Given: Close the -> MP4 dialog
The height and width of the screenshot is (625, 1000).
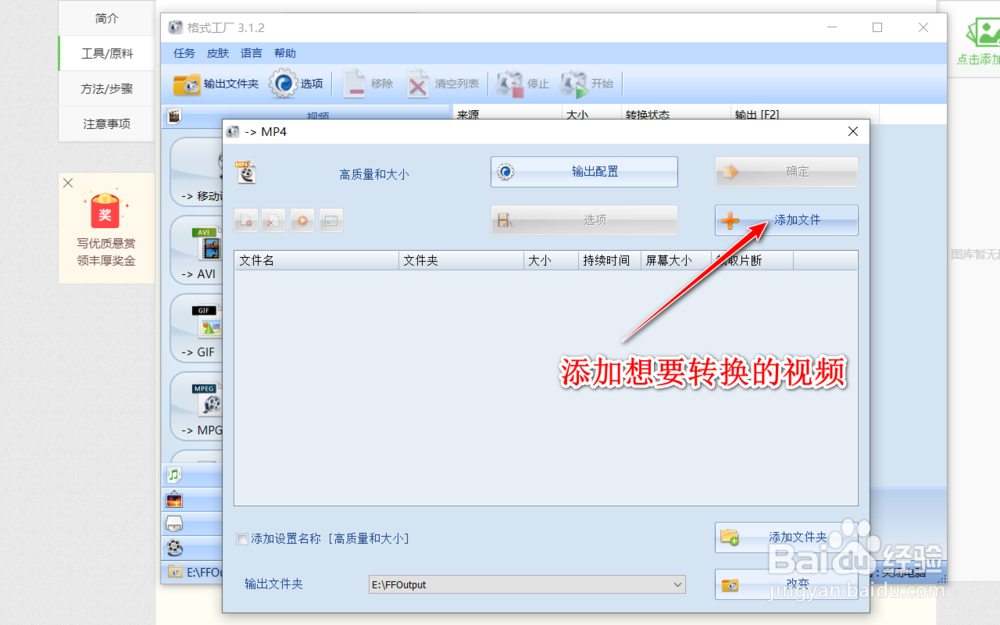Looking at the screenshot, I should coord(853,131).
